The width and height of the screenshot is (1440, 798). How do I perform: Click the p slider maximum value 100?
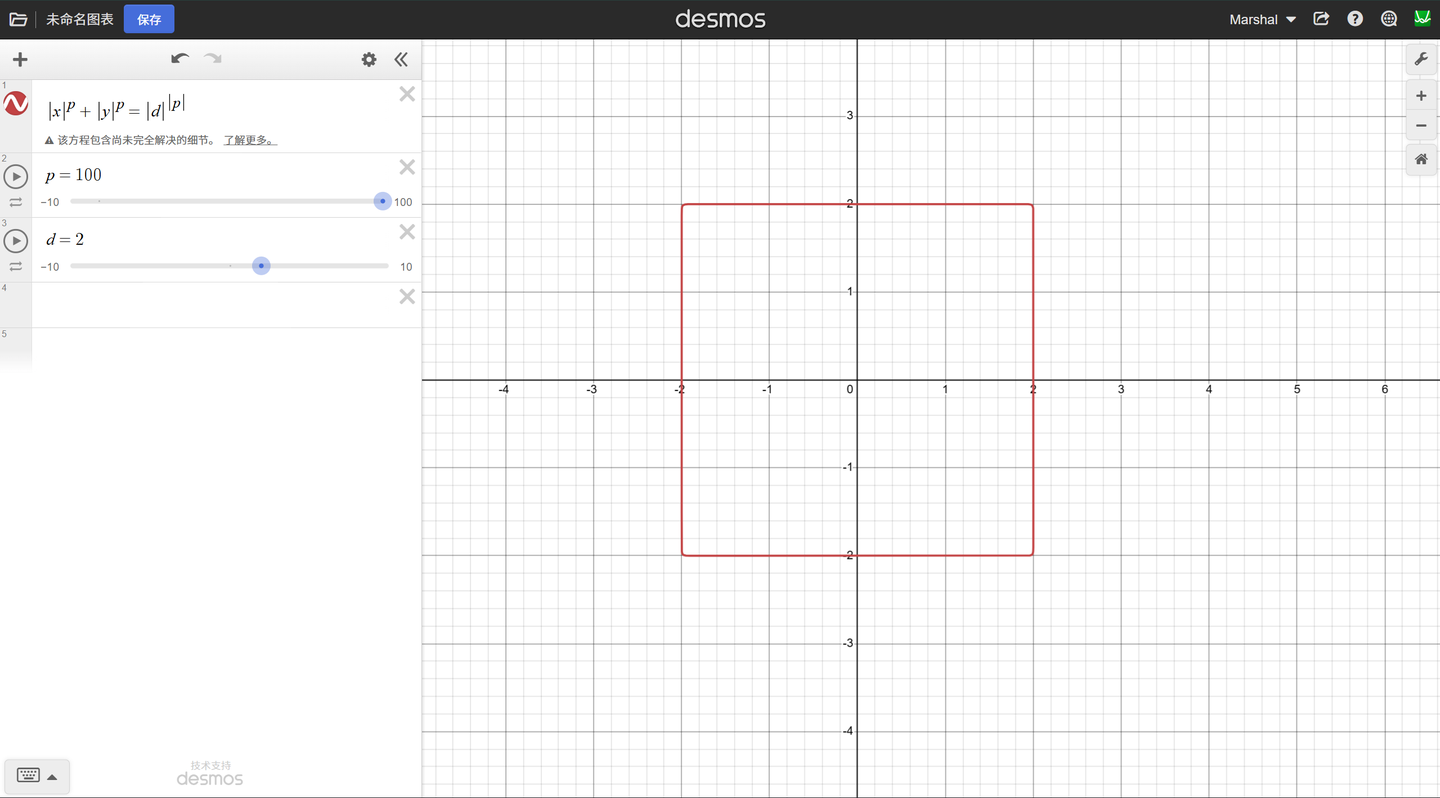pyautogui.click(x=403, y=202)
